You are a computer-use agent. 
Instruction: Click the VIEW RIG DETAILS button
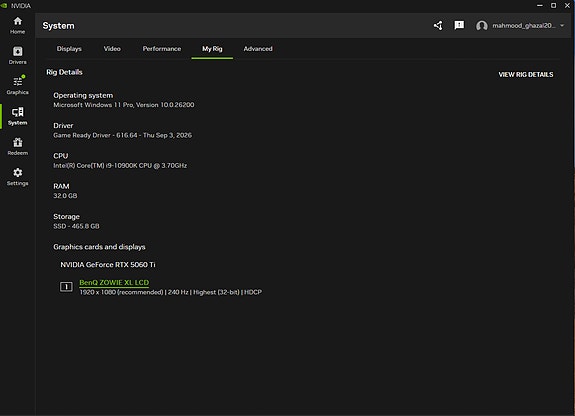[x=525, y=74]
